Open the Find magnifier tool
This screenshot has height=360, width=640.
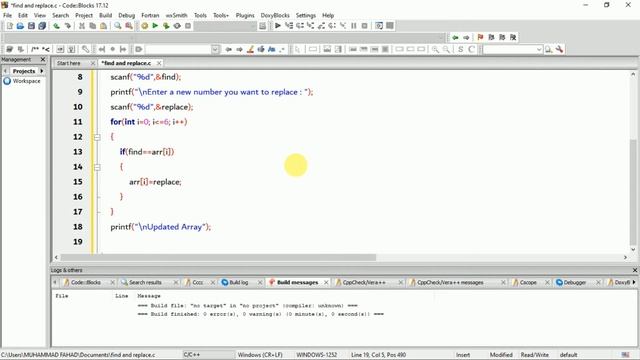pos(118,26)
